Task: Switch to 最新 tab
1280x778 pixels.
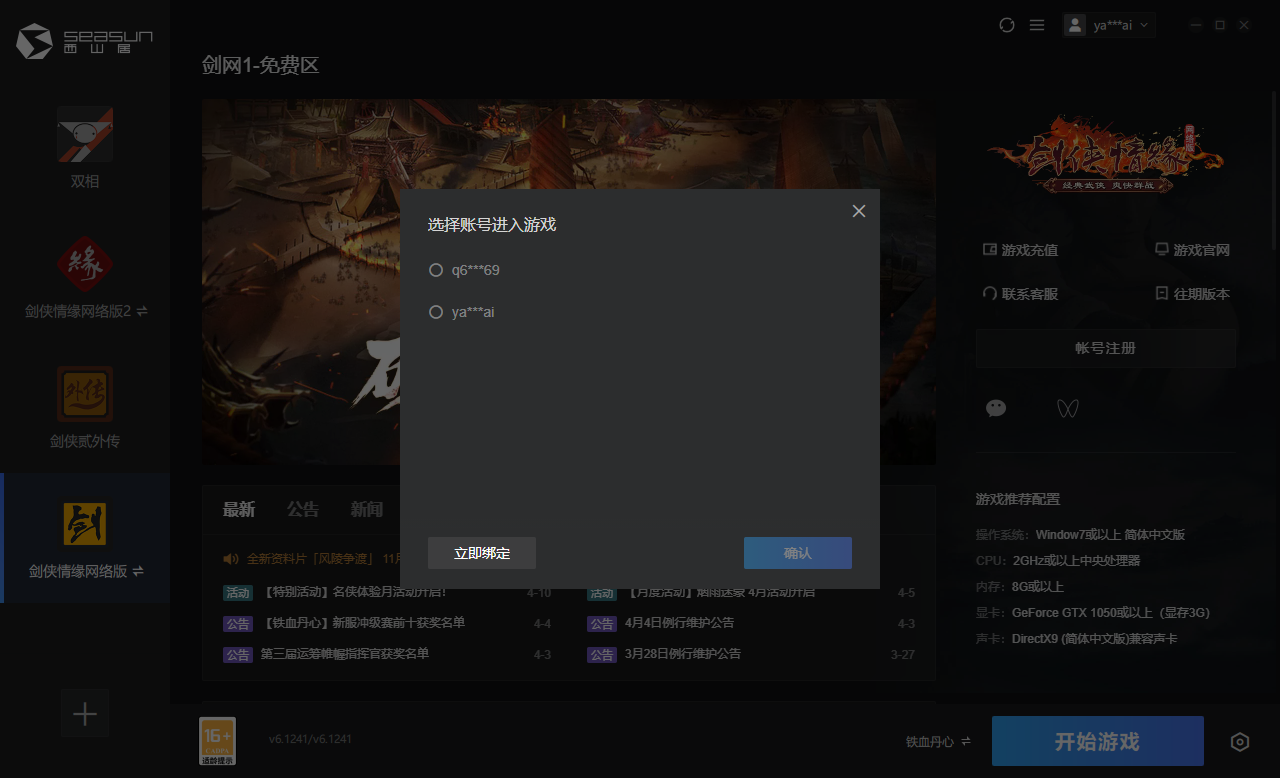Action: (x=239, y=510)
